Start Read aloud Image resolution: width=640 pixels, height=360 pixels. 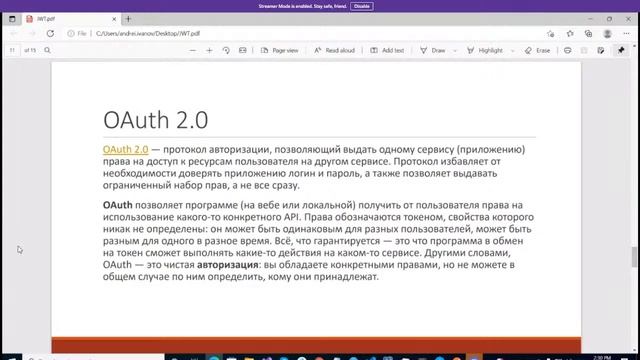[x=334, y=50]
